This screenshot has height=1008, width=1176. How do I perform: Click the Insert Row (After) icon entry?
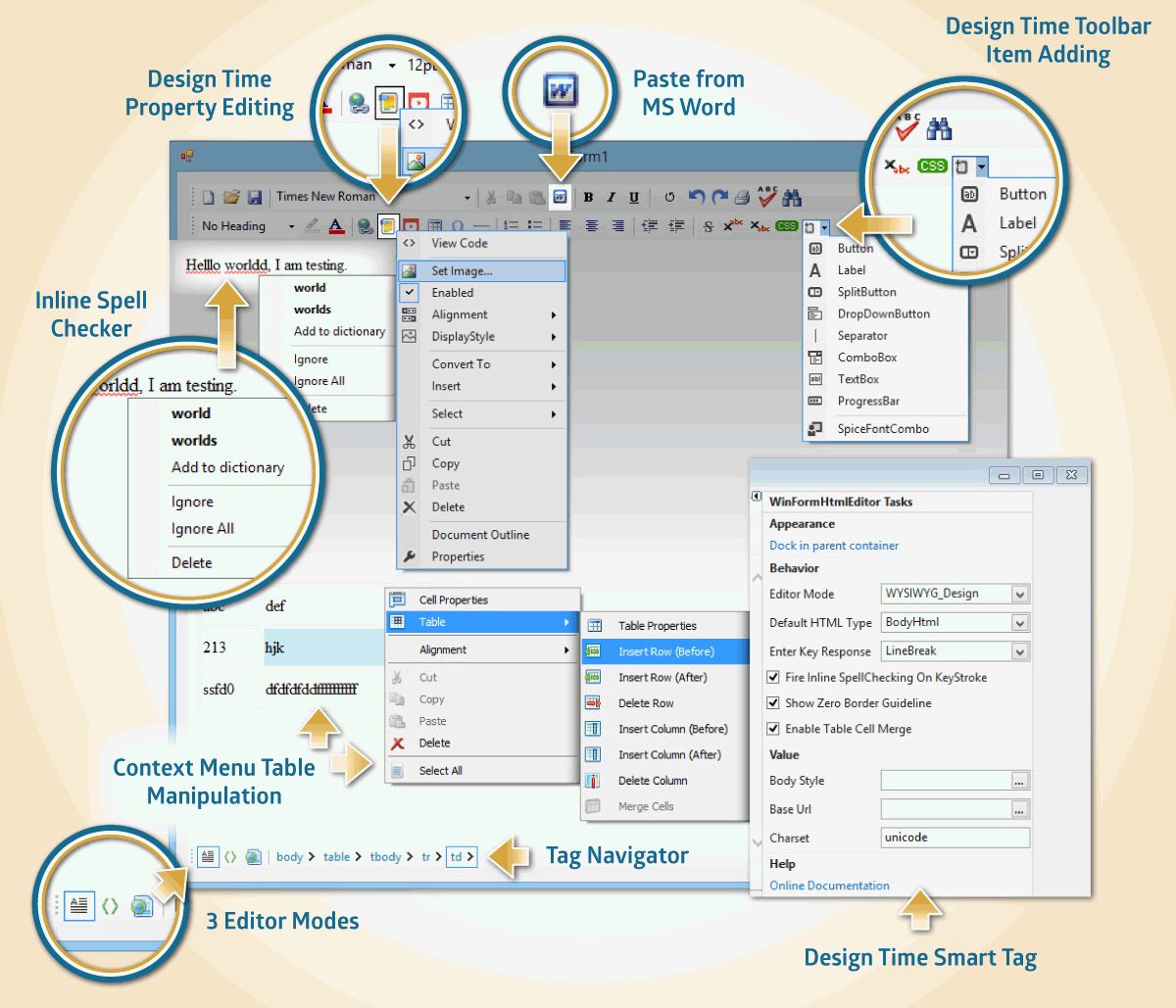pyautogui.click(x=593, y=677)
